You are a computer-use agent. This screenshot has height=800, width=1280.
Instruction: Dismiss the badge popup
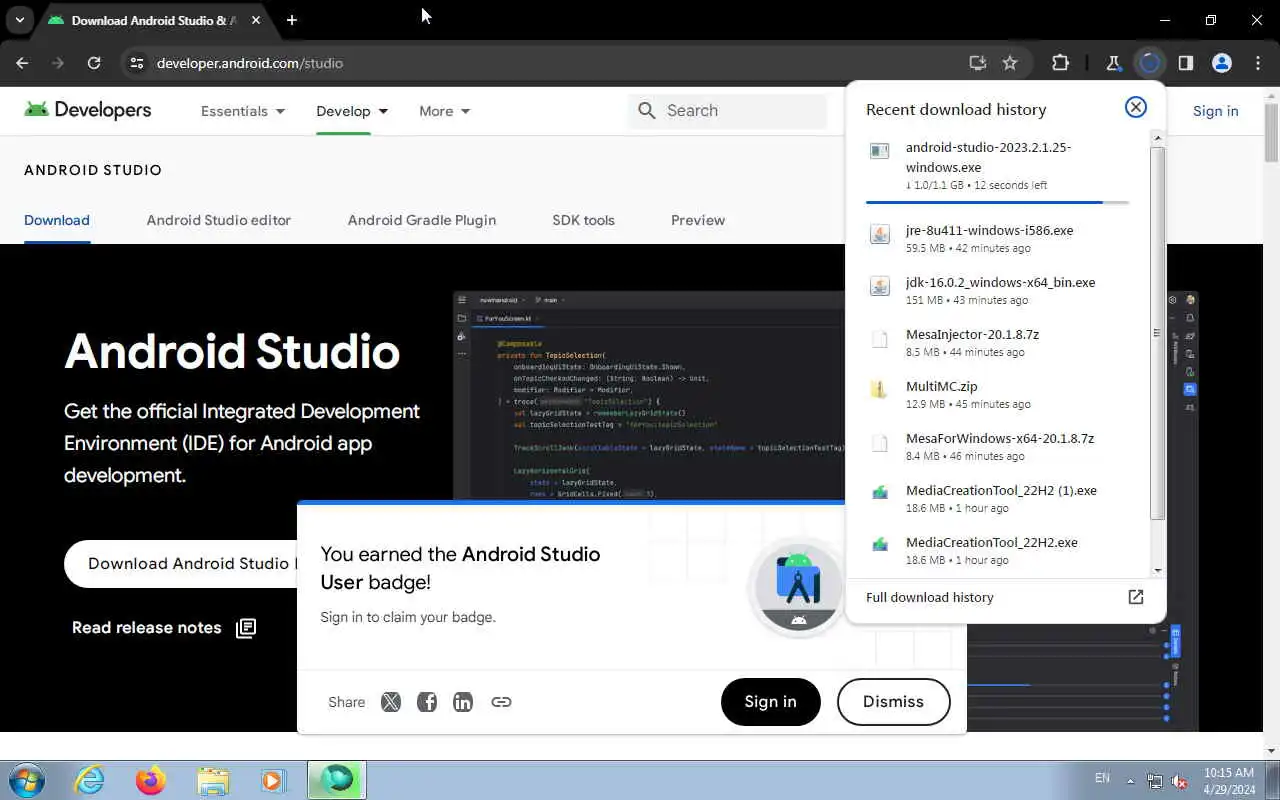[893, 701]
